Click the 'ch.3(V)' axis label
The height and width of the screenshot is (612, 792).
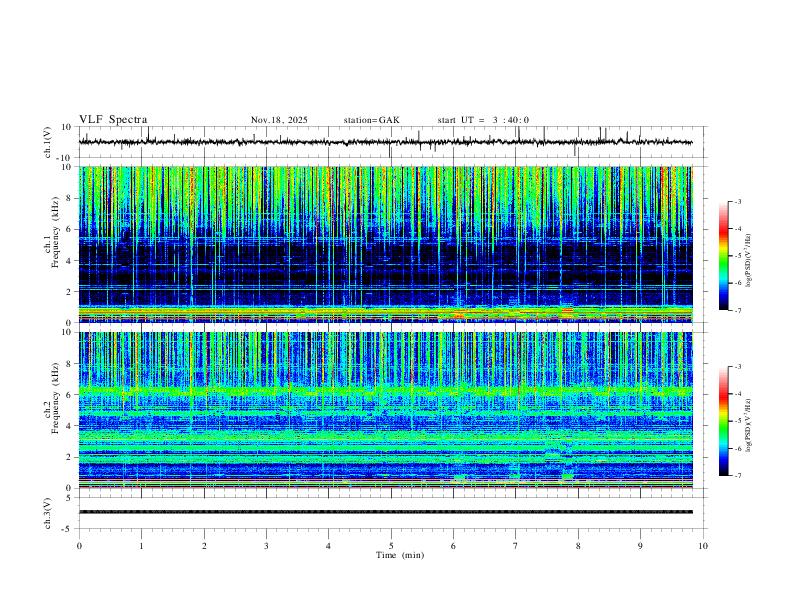[x=48, y=514]
